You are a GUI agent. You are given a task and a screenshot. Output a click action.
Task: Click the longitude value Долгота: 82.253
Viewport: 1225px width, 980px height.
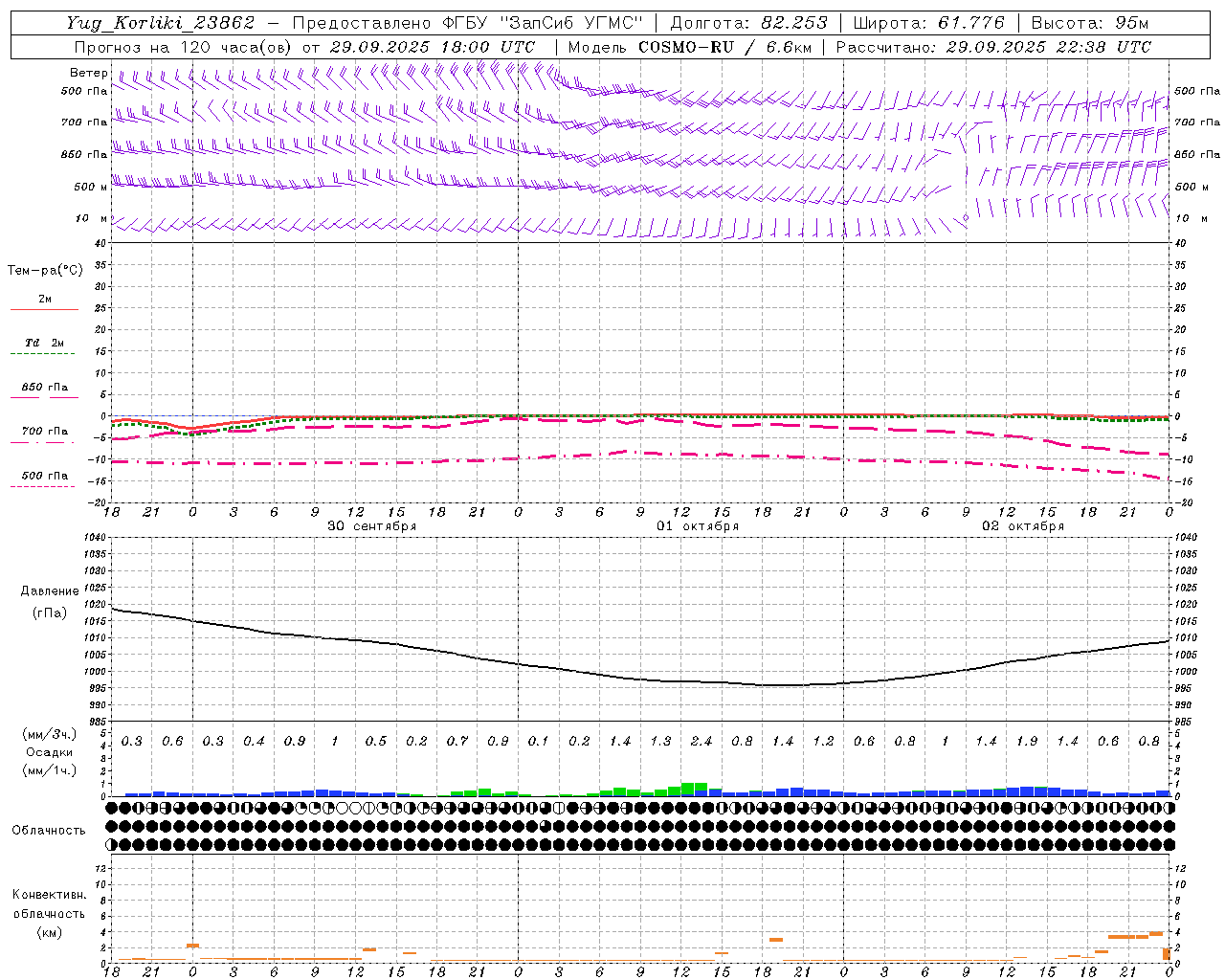click(x=749, y=23)
